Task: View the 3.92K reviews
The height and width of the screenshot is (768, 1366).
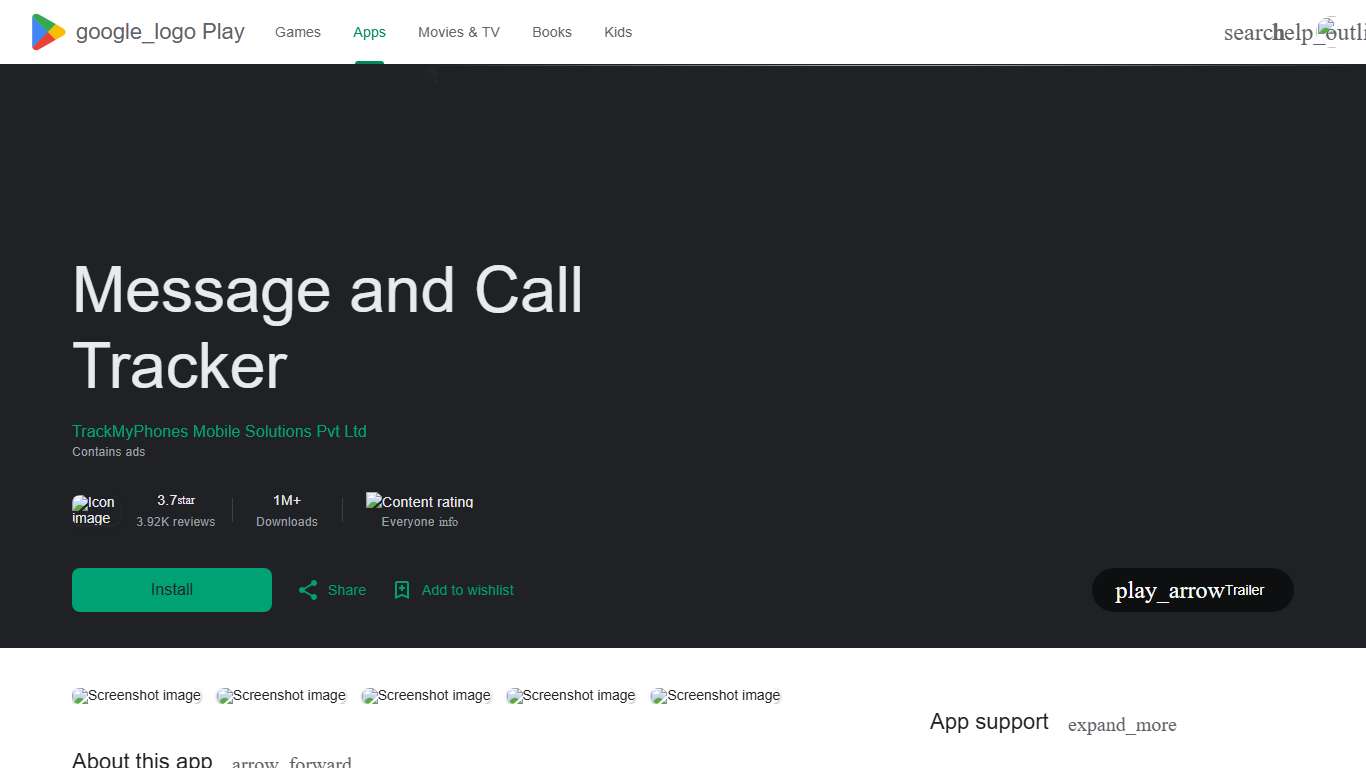Action: (176, 521)
